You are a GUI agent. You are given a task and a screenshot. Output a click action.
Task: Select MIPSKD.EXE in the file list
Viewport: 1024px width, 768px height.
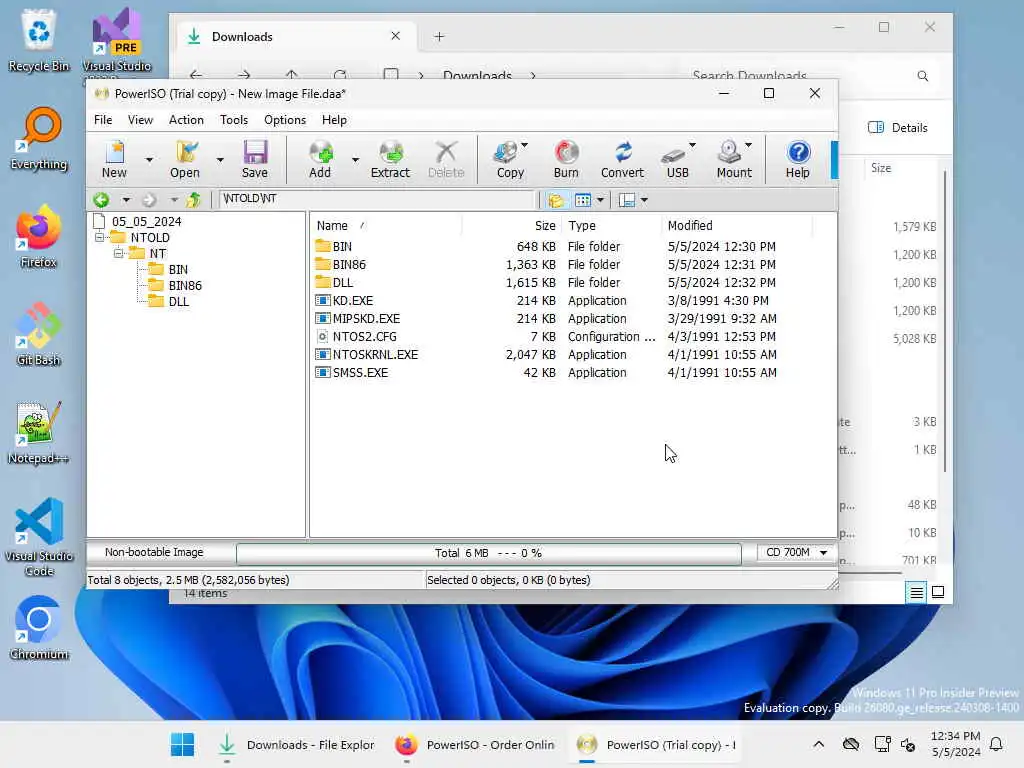click(366, 319)
